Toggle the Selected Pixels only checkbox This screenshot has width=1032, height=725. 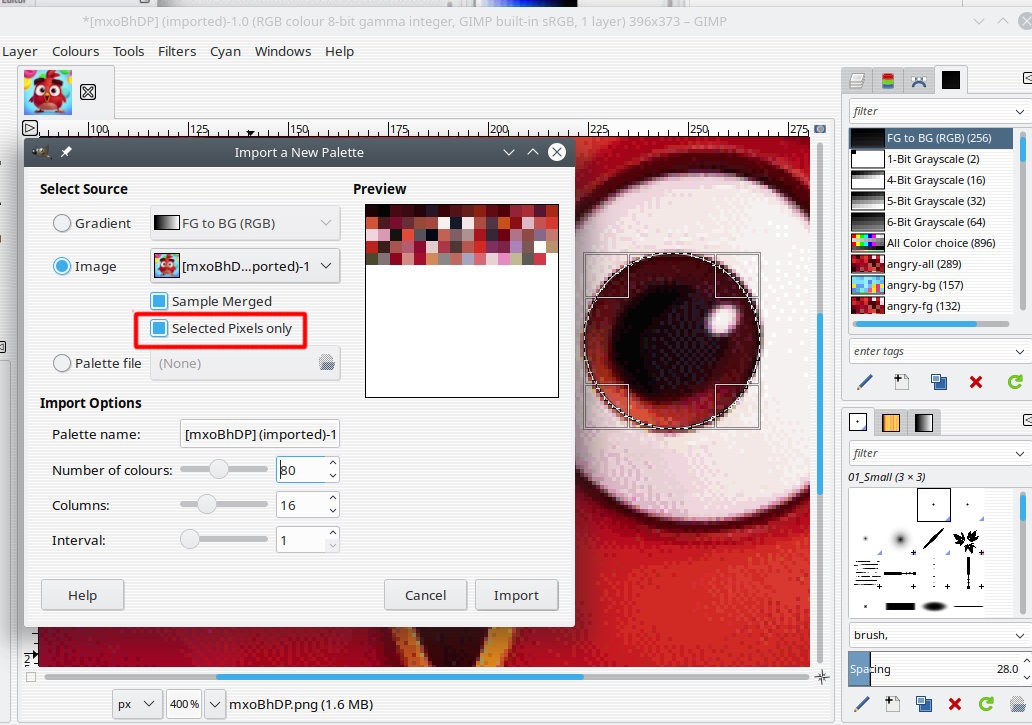tap(159, 328)
